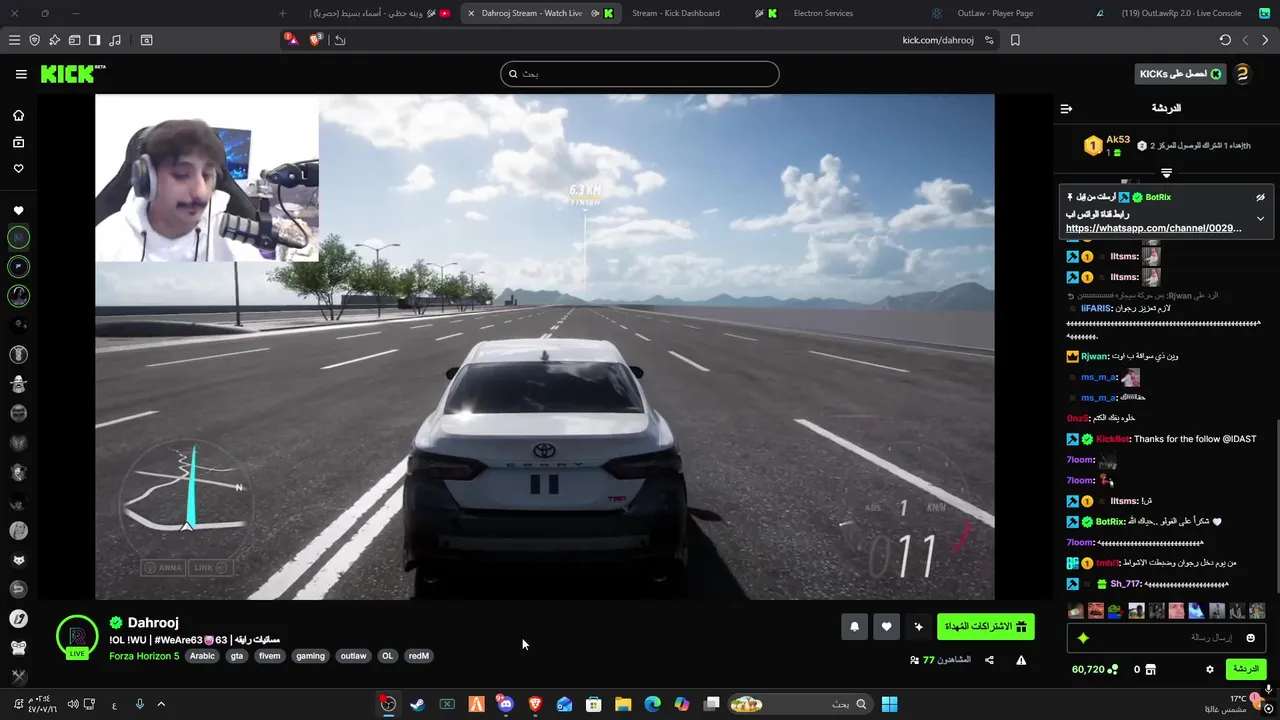
Task: Collapse chat panel with header arrow icon
Action: pos(1066,108)
